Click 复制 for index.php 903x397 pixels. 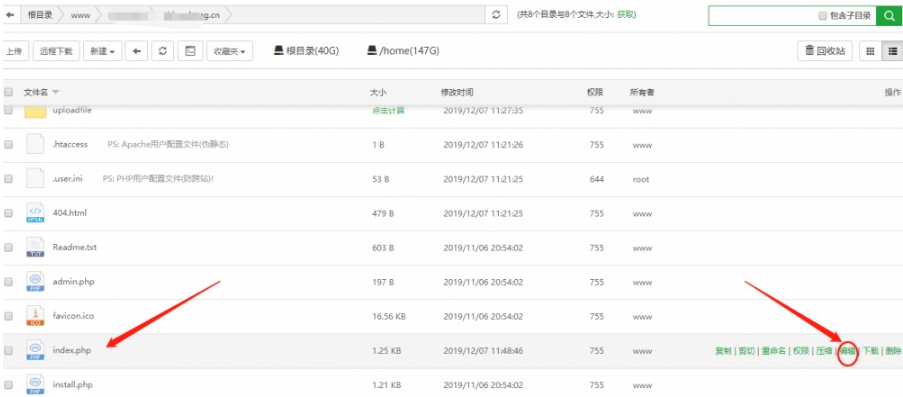click(x=723, y=350)
